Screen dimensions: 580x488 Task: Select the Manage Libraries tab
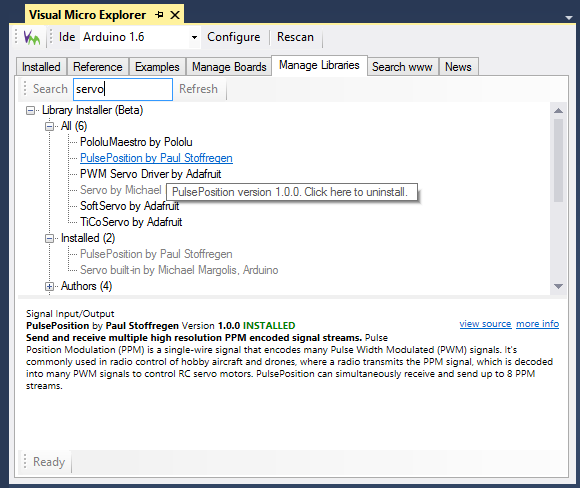(319, 65)
